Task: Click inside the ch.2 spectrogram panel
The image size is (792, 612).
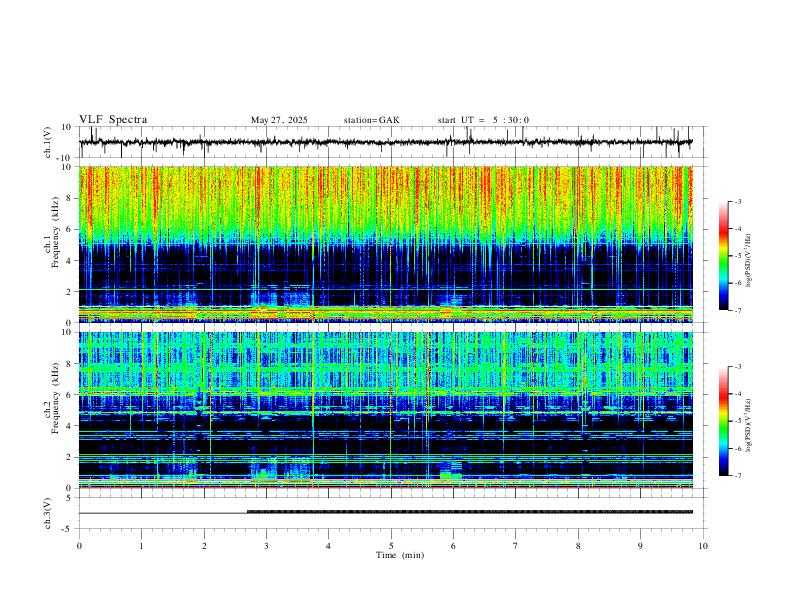Action: tap(386, 410)
